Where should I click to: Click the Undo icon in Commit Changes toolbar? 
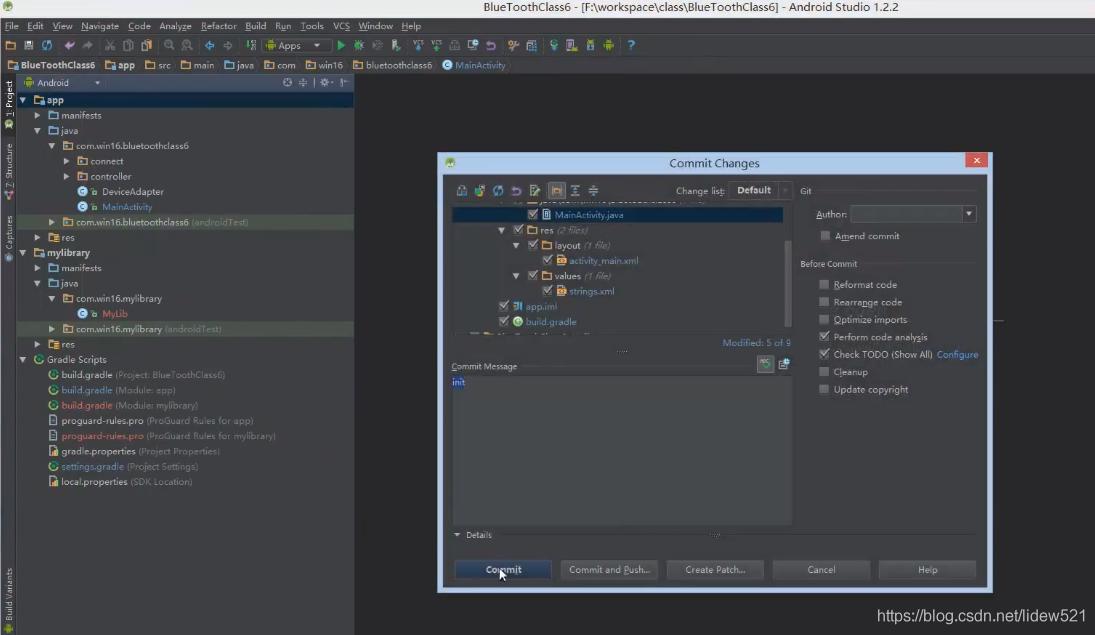(x=516, y=190)
